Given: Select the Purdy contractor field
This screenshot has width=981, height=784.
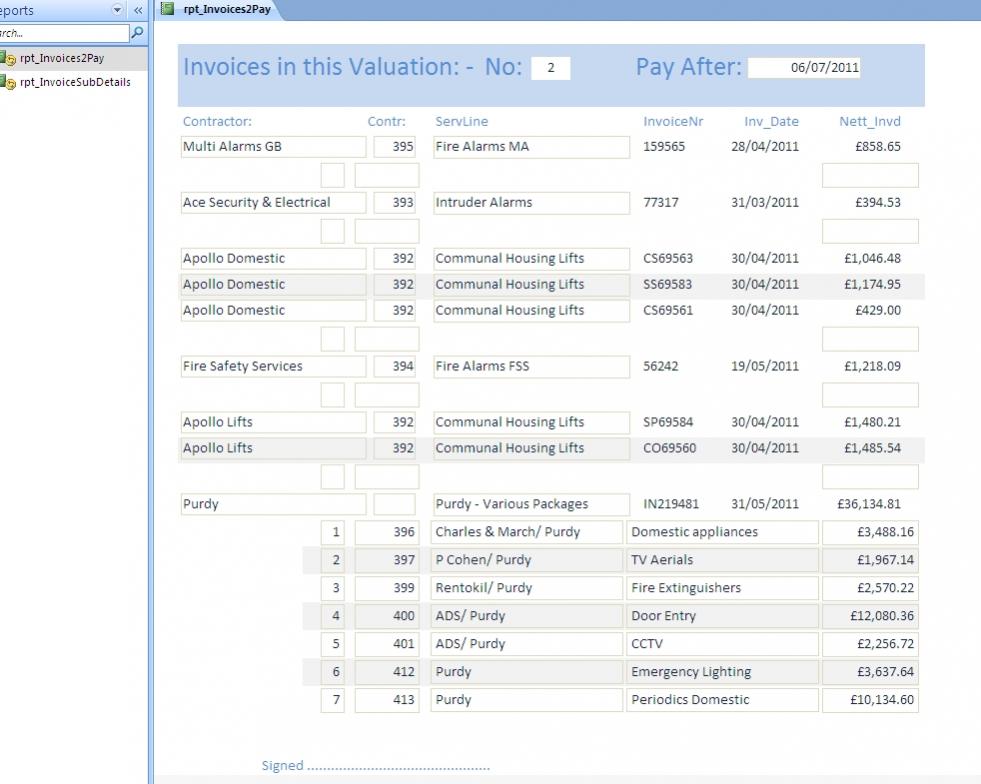Looking at the screenshot, I should click(273, 504).
